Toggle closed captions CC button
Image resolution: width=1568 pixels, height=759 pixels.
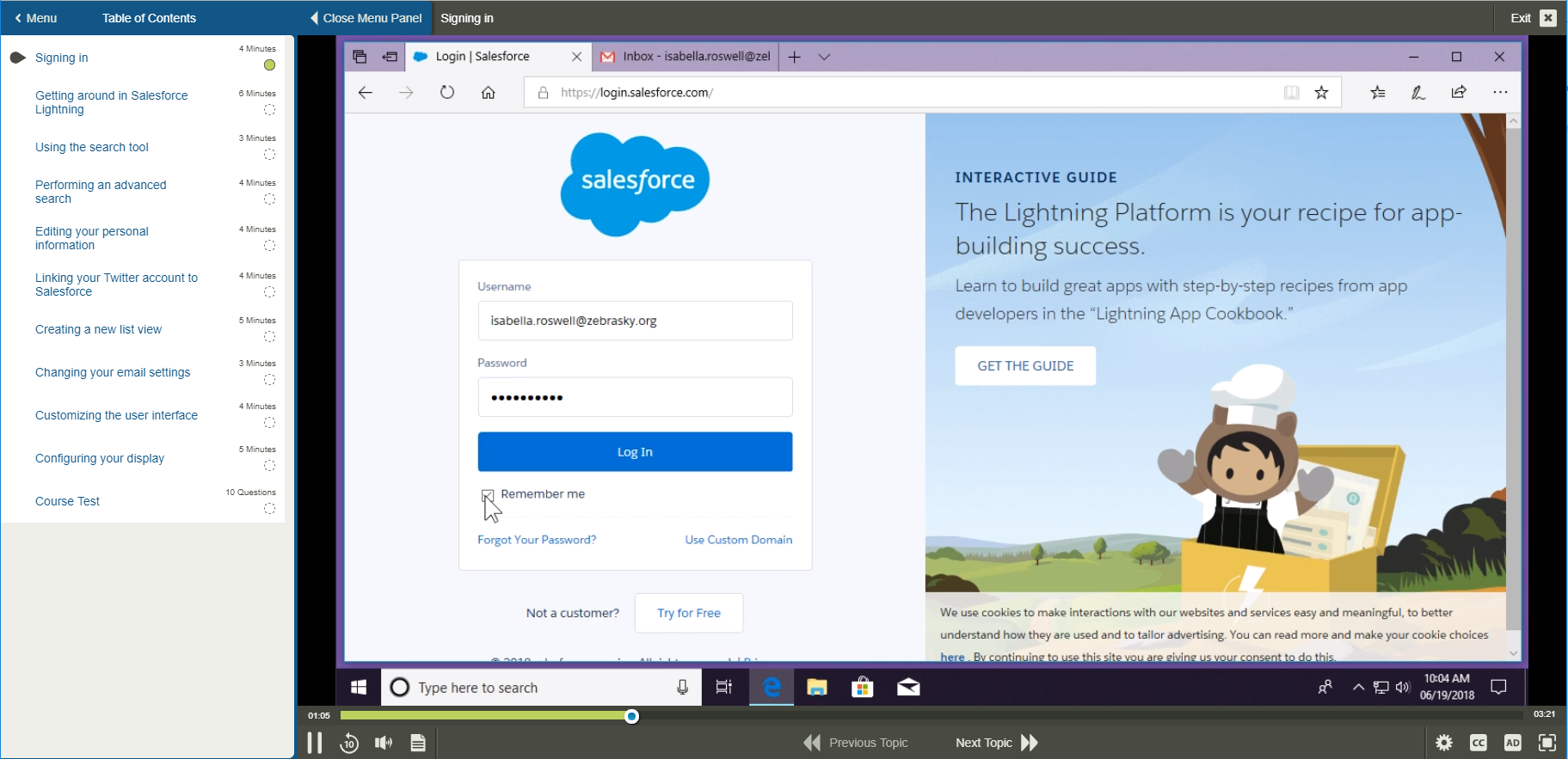pos(1478,743)
